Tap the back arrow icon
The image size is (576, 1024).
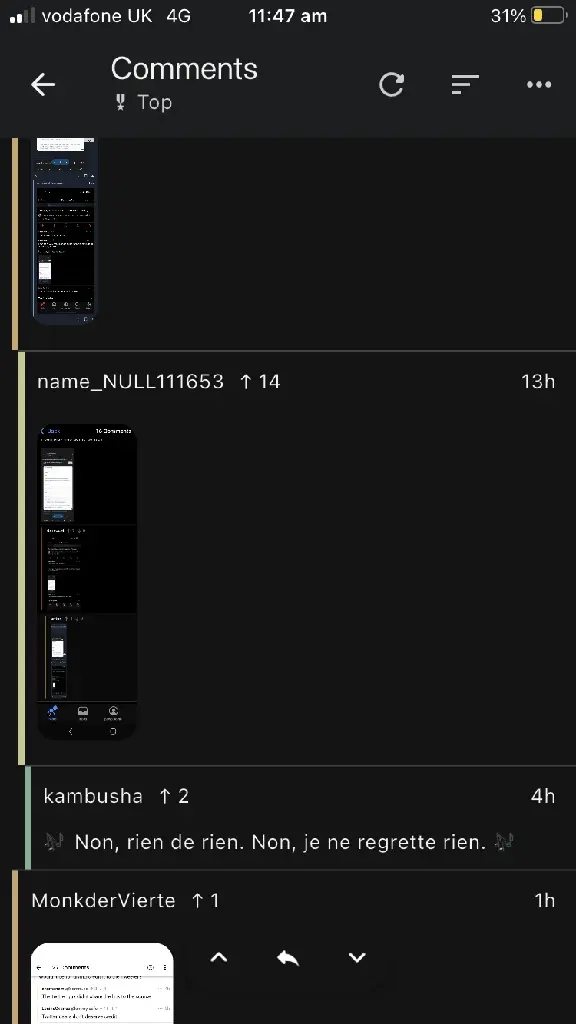[x=43, y=84]
